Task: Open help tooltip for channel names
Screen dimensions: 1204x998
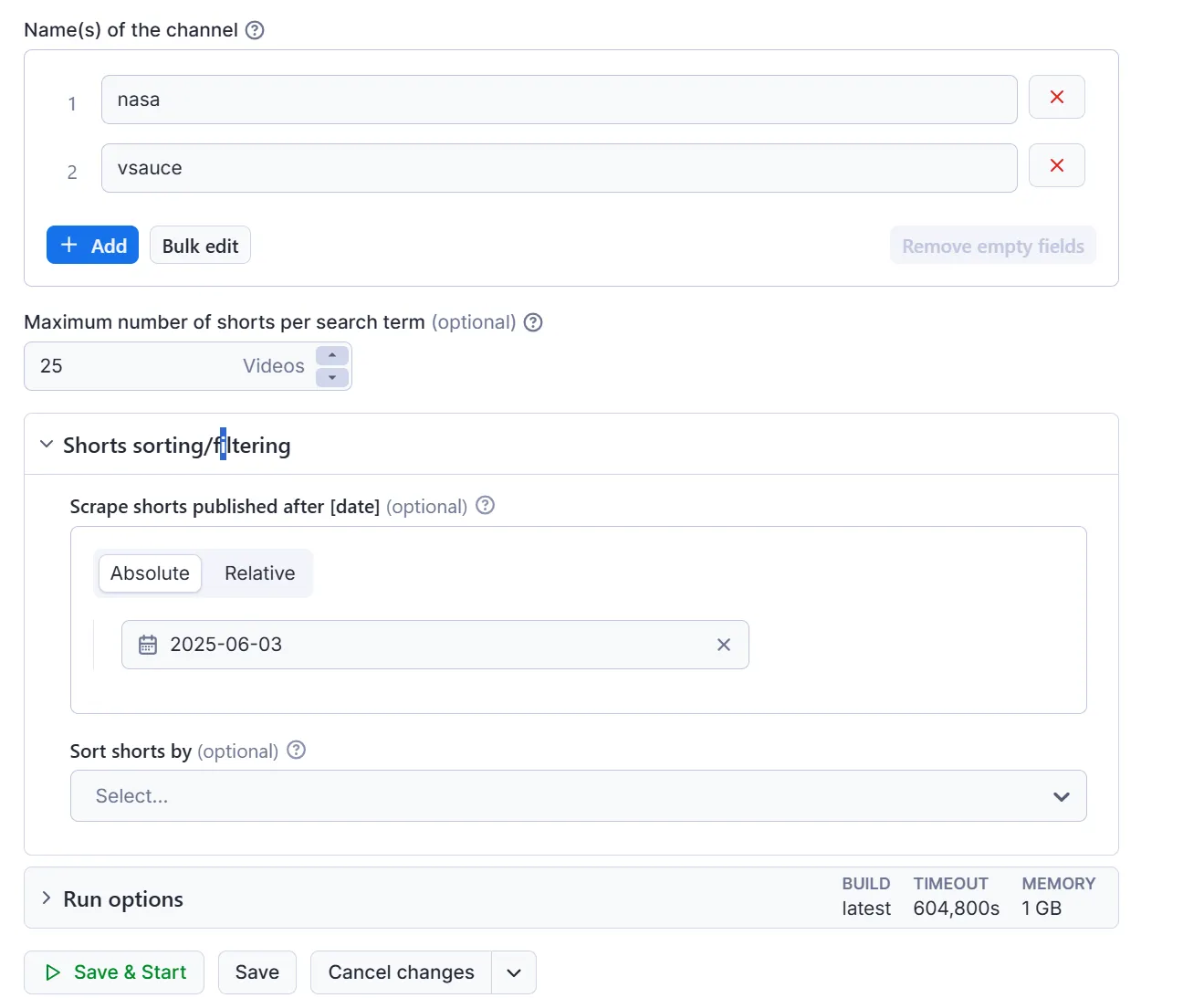Action: 256,30
